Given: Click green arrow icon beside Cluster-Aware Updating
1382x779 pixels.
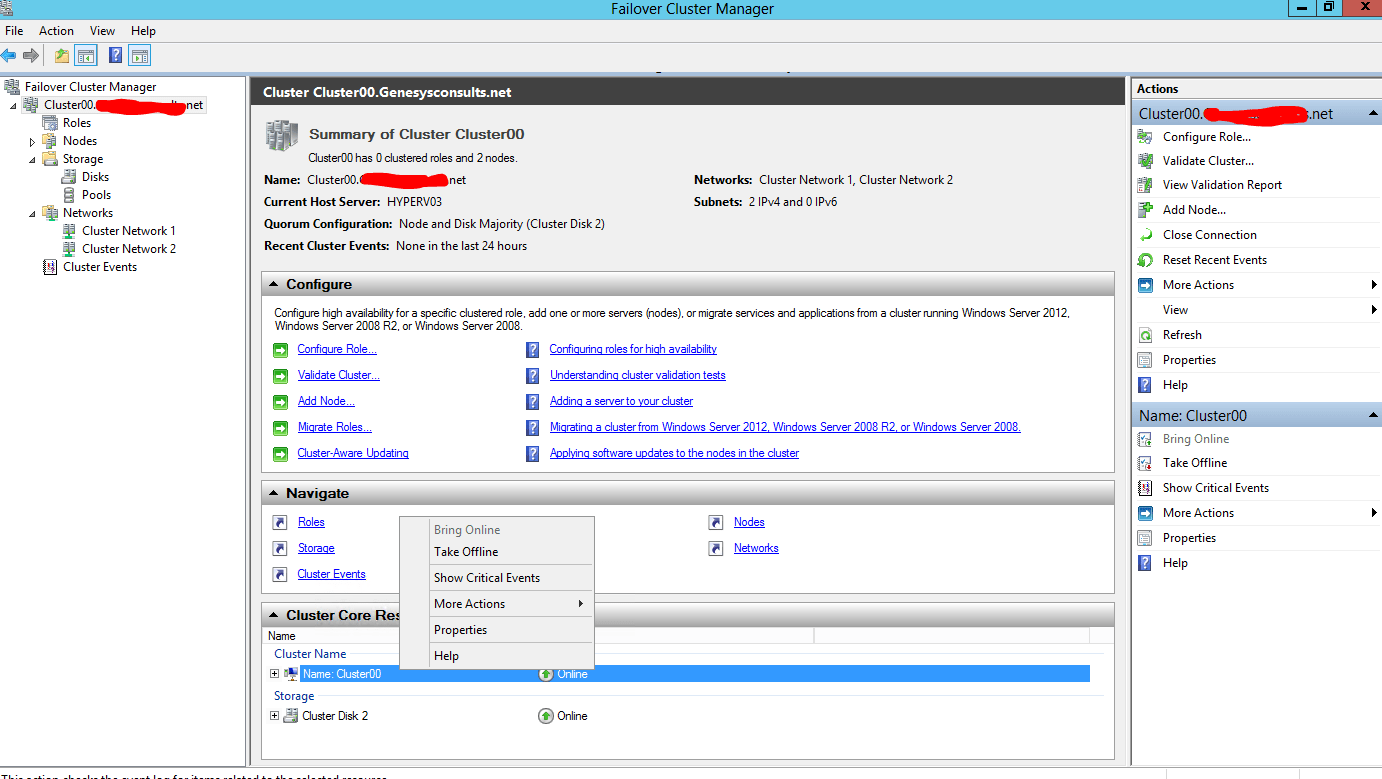Looking at the screenshot, I should coord(281,454).
